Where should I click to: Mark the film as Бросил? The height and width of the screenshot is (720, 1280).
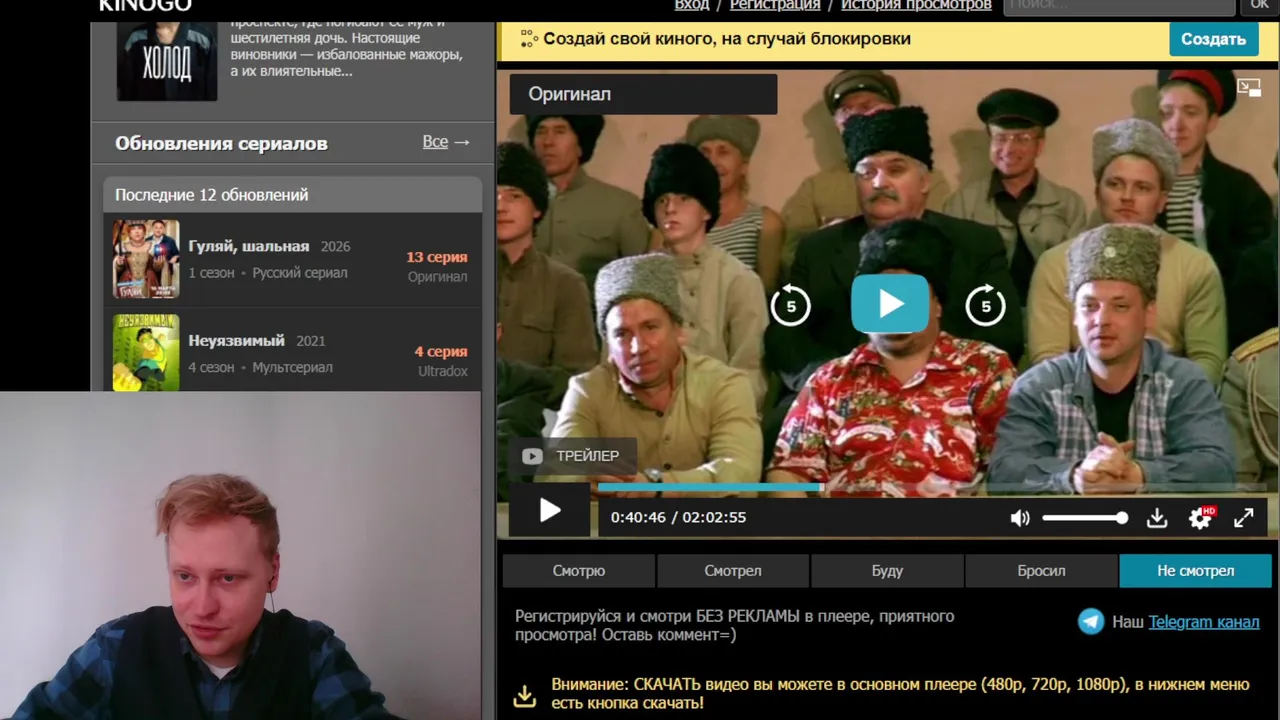point(1041,571)
